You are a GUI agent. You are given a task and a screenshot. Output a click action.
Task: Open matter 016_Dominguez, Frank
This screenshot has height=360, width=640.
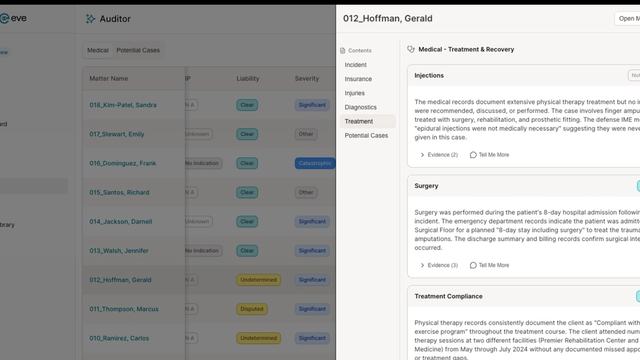point(122,163)
